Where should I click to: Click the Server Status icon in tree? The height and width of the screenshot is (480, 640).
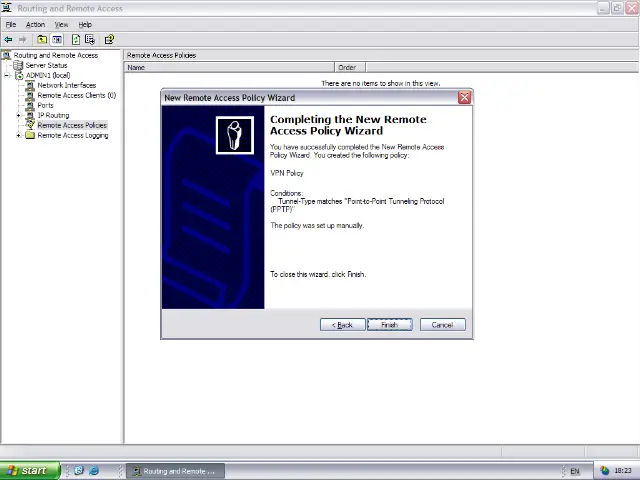coord(18,65)
